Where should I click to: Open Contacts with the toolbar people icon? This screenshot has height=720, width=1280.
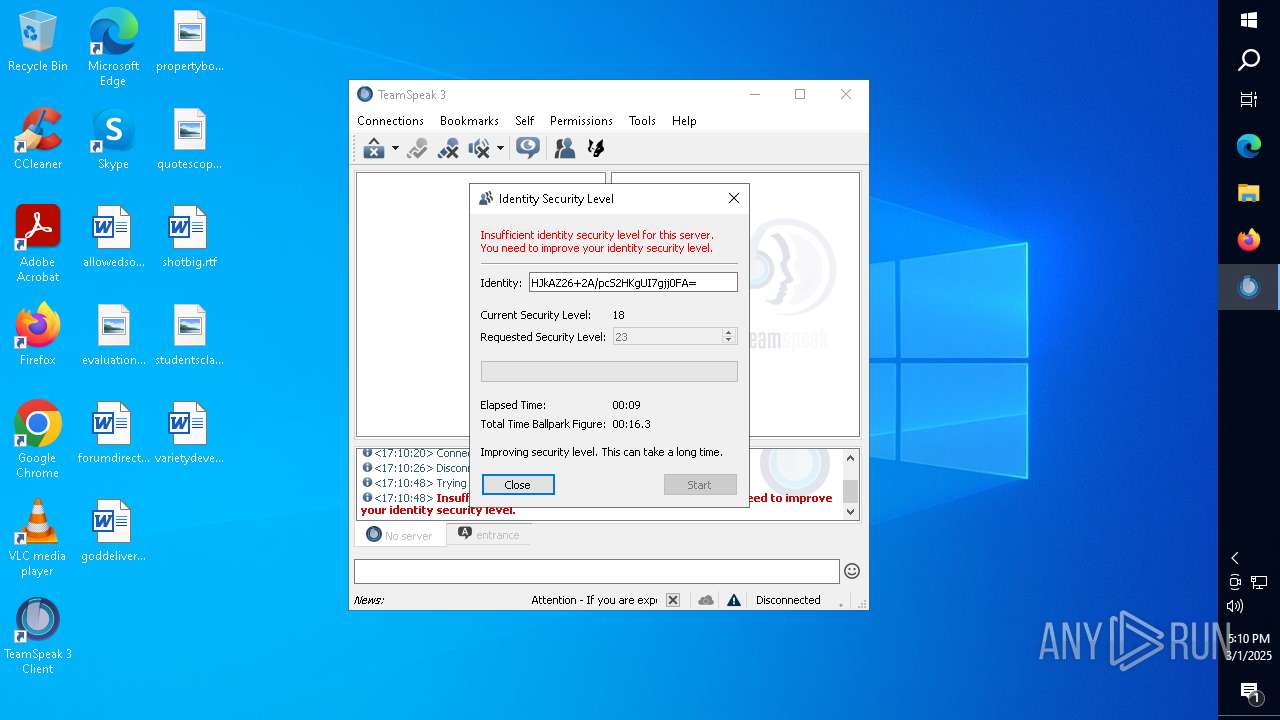point(565,148)
